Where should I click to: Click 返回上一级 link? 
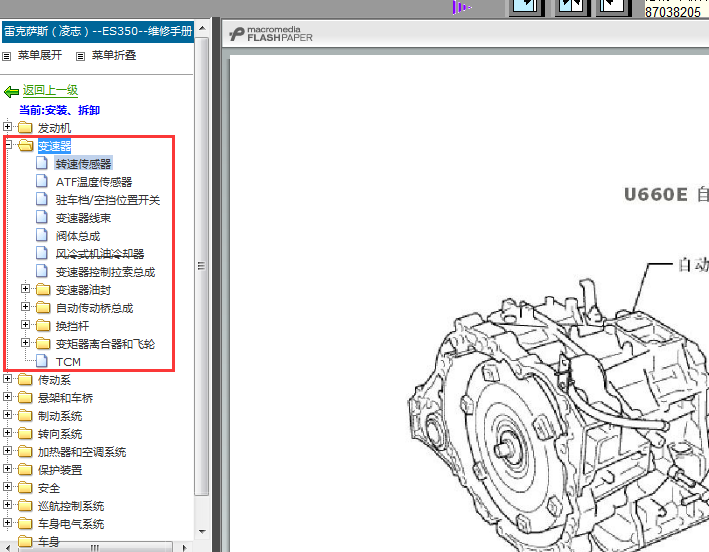click(50, 90)
